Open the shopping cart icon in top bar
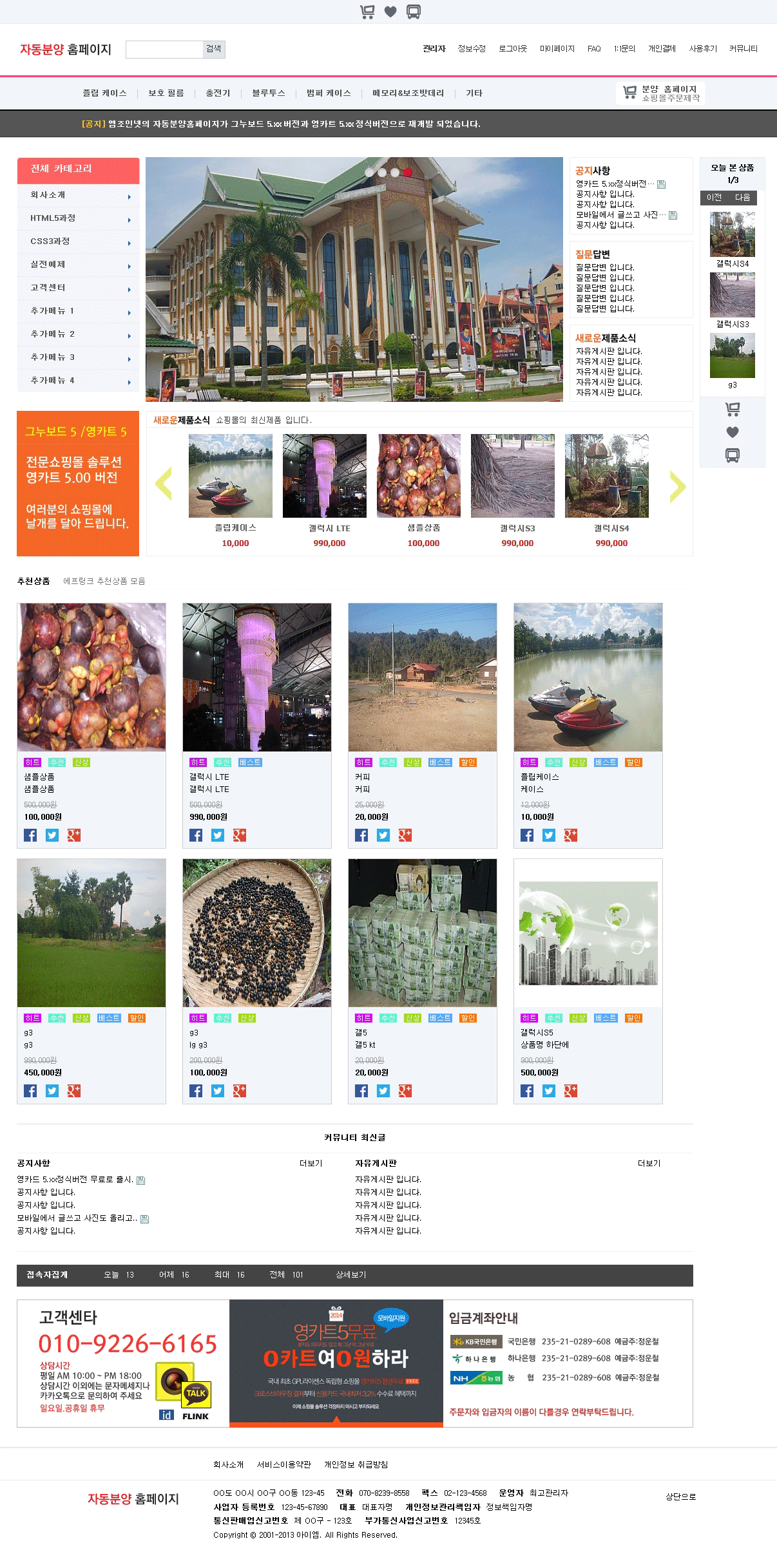The height and width of the screenshot is (1568, 777). pos(367,12)
